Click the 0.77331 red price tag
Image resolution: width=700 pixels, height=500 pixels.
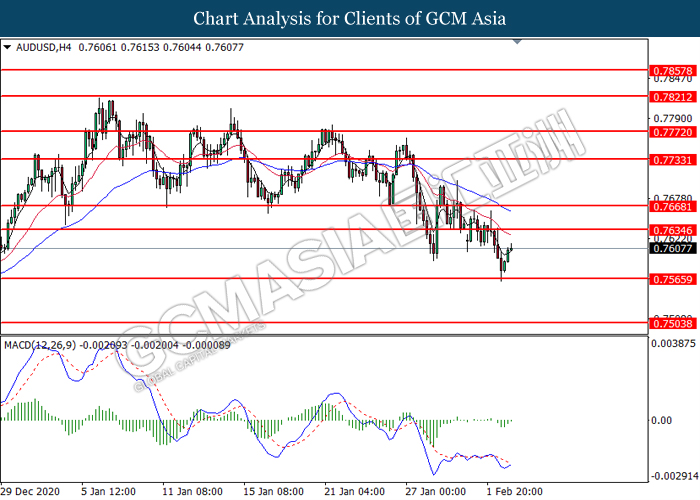(673, 160)
